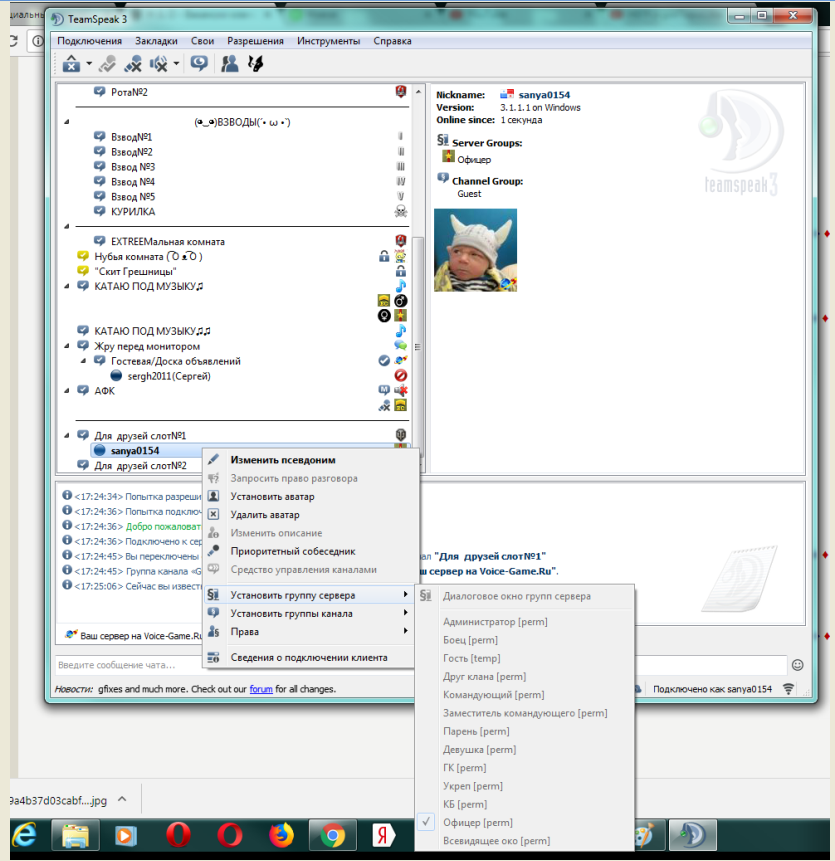This screenshot has height=861, width=835.
Task: Open the Закладки menu
Action: (156, 41)
